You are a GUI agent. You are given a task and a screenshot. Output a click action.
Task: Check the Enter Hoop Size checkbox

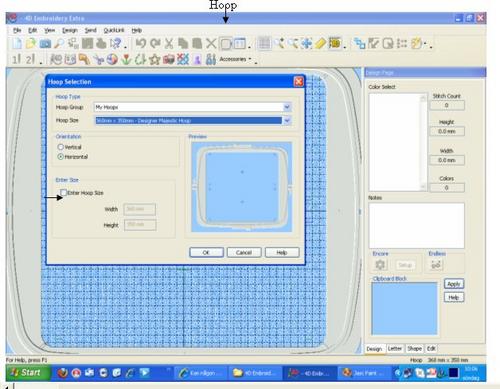click(63, 192)
